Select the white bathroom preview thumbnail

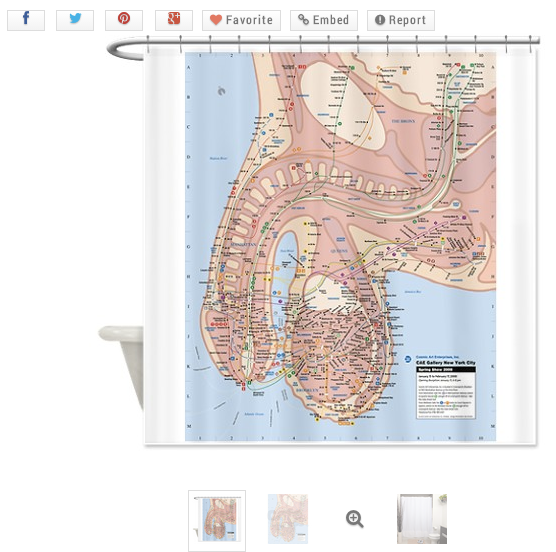422,519
